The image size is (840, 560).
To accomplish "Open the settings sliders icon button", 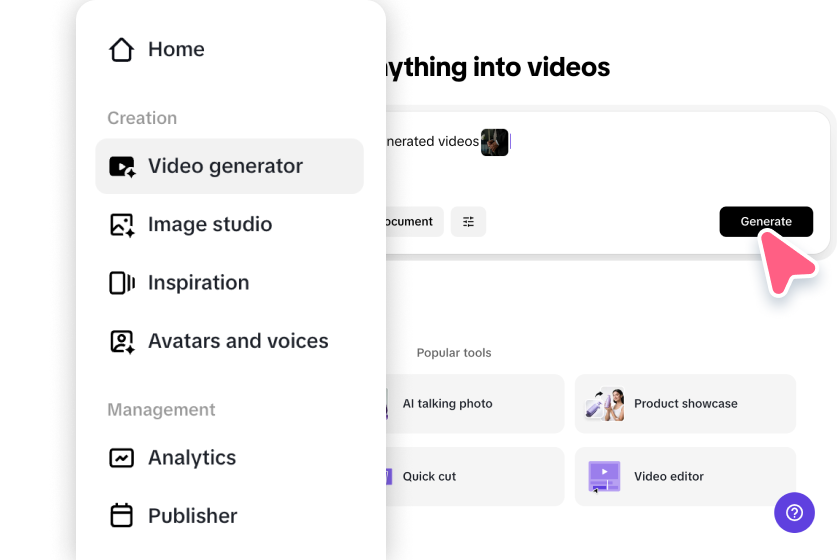I will click(x=468, y=221).
